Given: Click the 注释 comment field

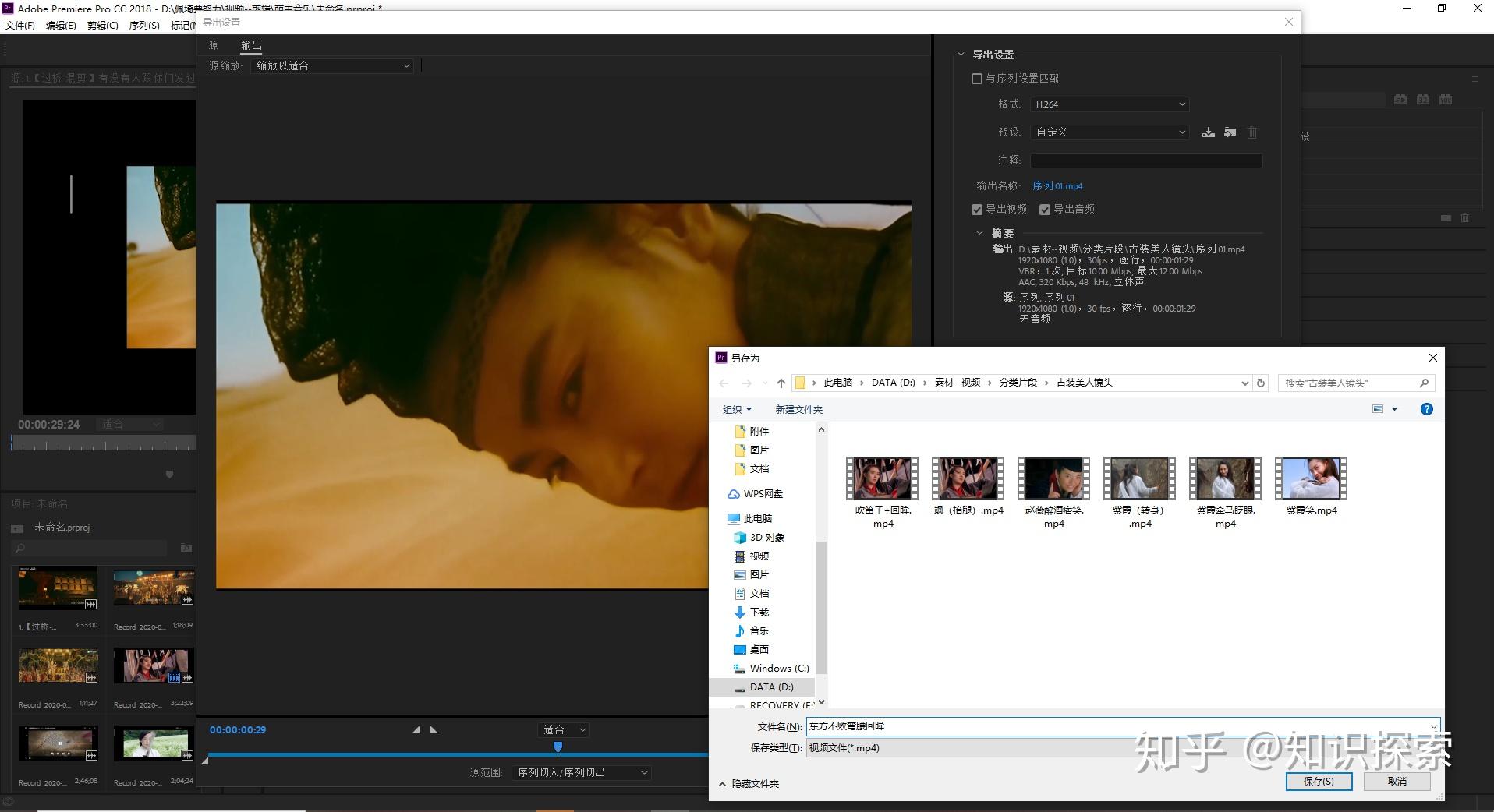Looking at the screenshot, I should coord(1146,161).
